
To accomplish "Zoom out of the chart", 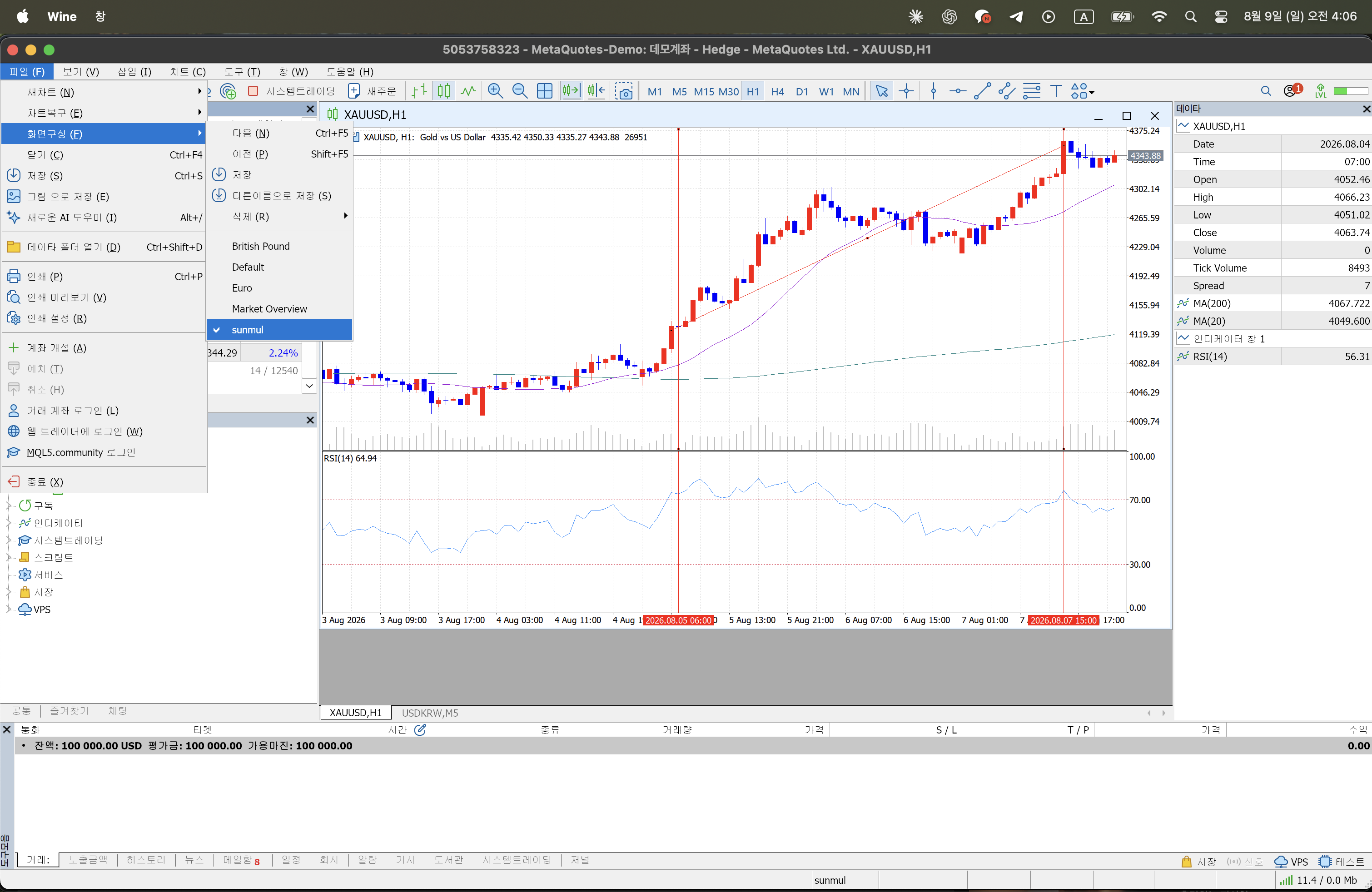I will click(x=519, y=91).
